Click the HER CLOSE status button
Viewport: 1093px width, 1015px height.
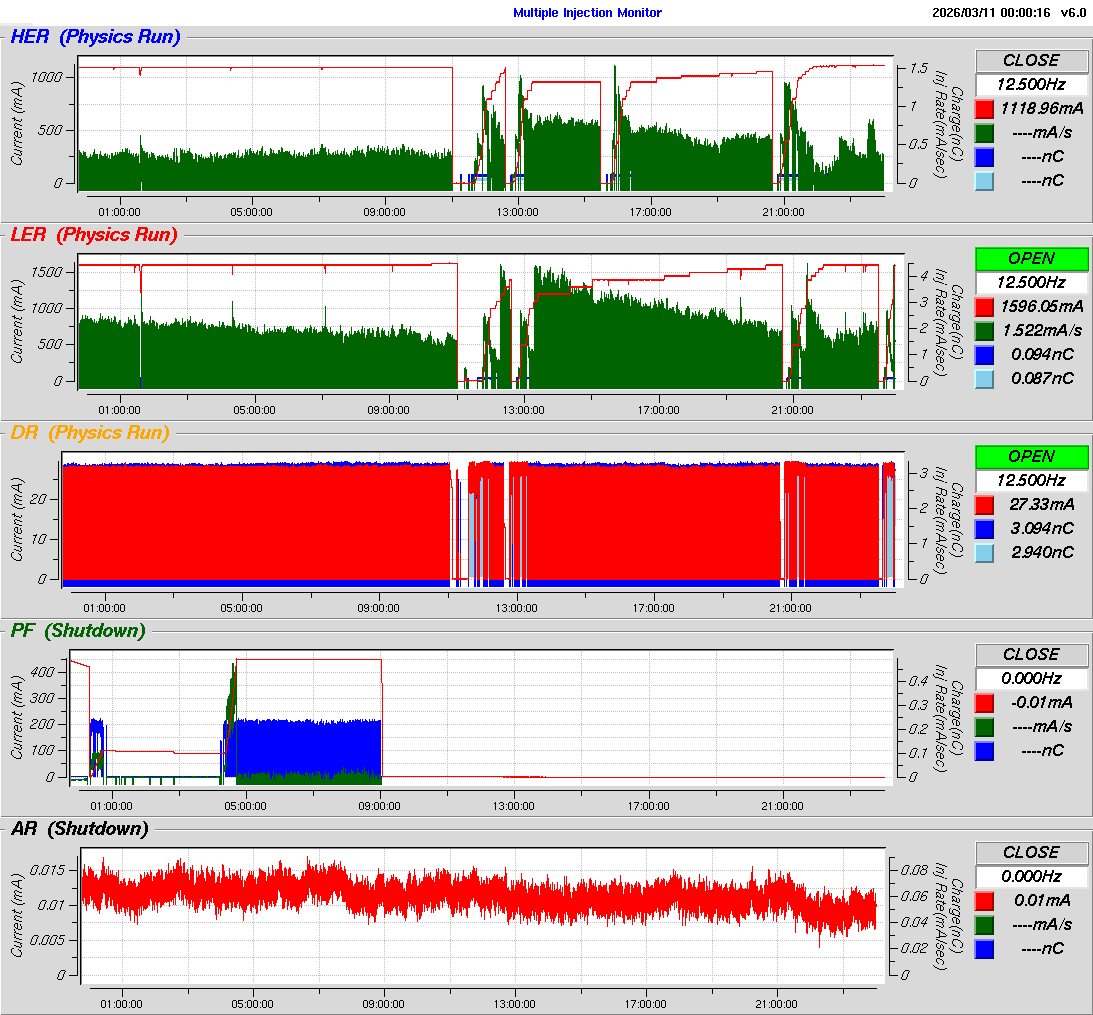click(x=1031, y=60)
